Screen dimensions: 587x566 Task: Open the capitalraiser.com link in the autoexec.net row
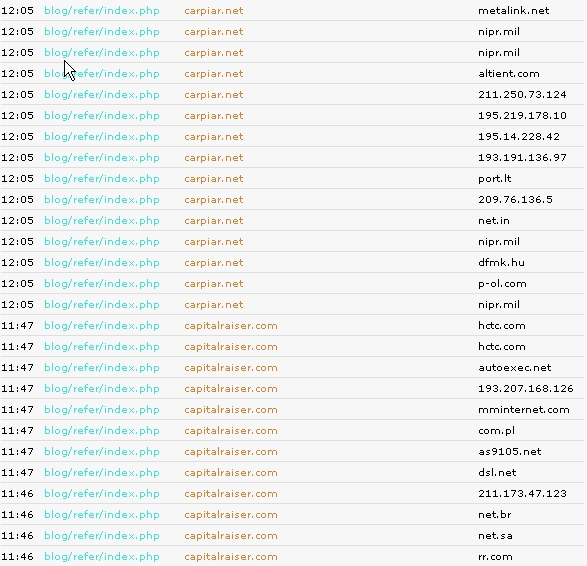coord(231,368)
